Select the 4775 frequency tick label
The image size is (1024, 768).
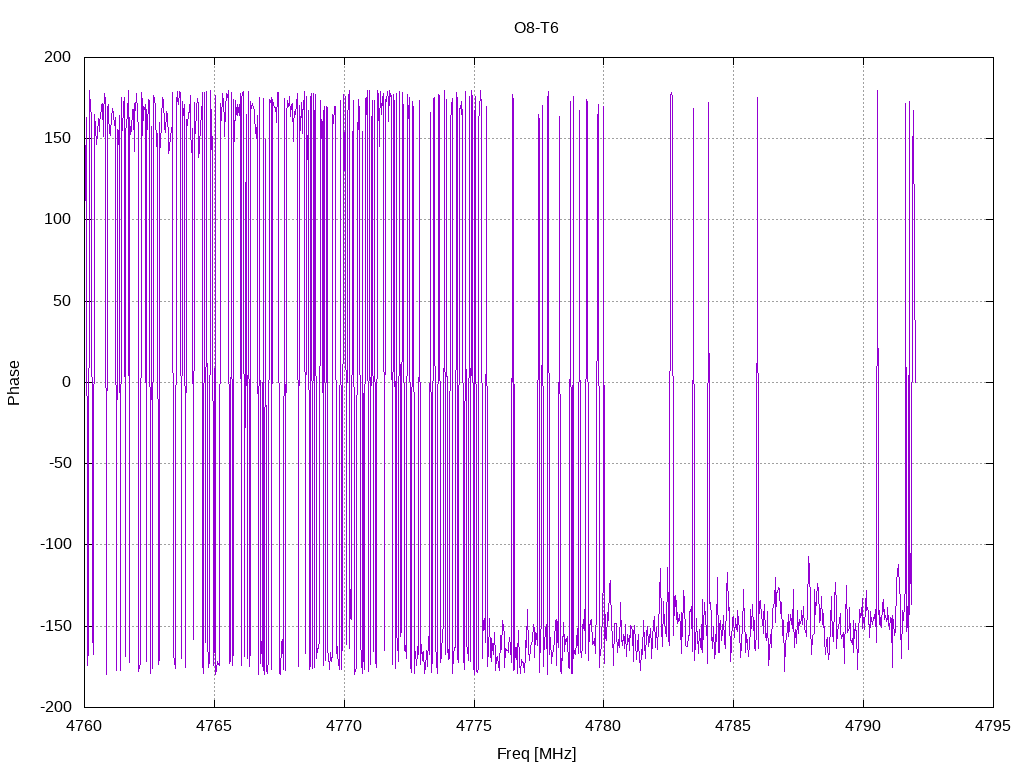click(474, 726)
